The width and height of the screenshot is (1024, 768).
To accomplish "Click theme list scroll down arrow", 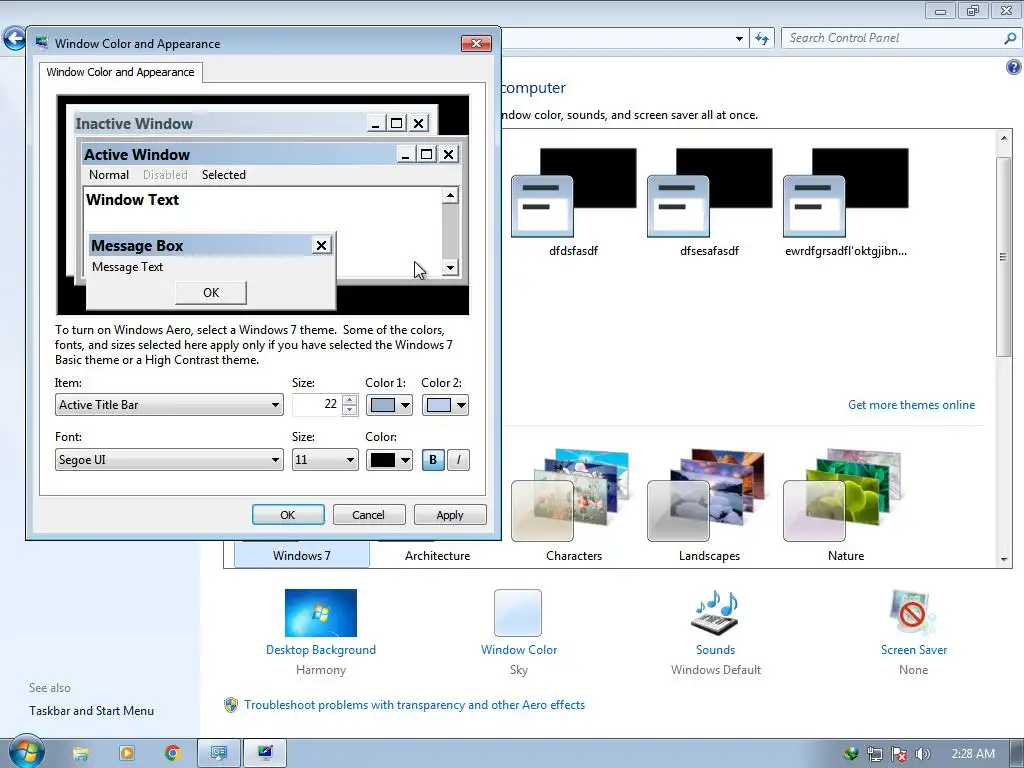I will click(1004, 560).
